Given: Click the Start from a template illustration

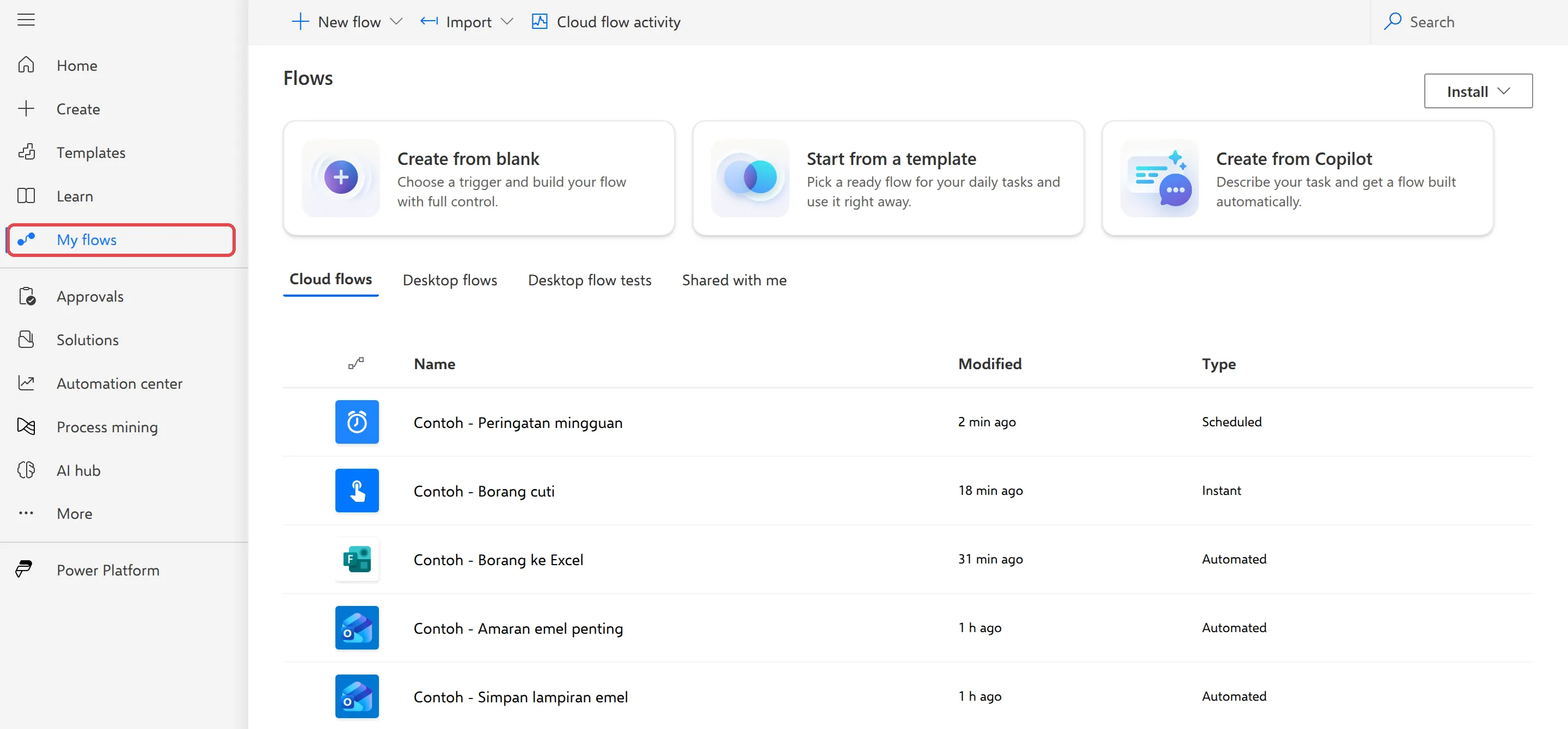Looking at the screenshot, I should 751,177.
